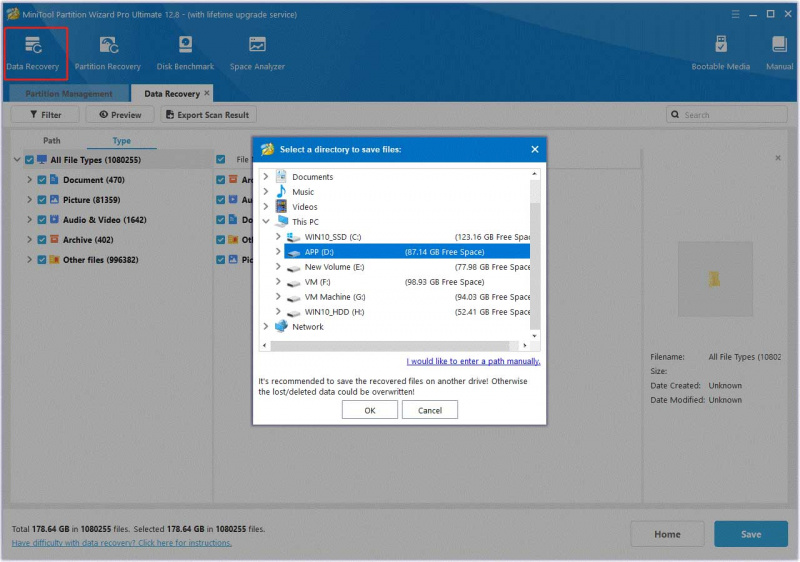
Task: Click the Search input field
Action: (x=727, y=115)
